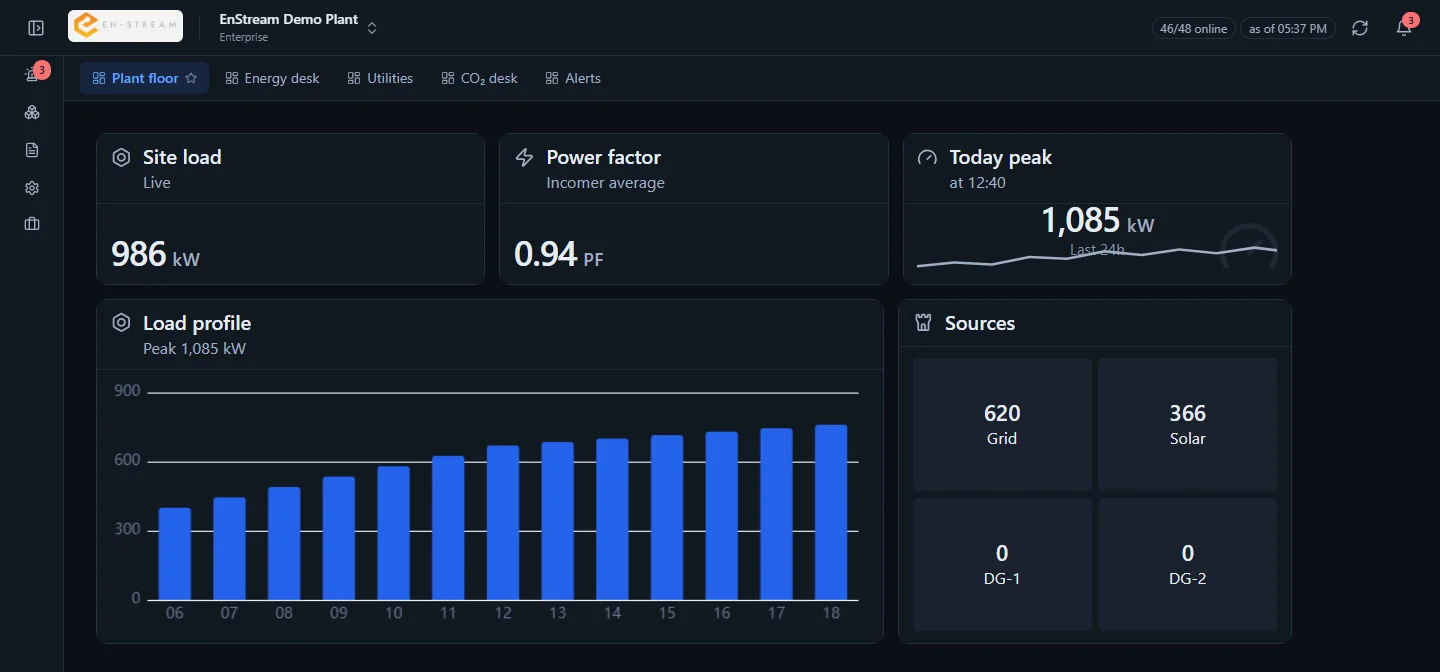
Task: Click the Site load title
Action: click(x=182, y=157)
